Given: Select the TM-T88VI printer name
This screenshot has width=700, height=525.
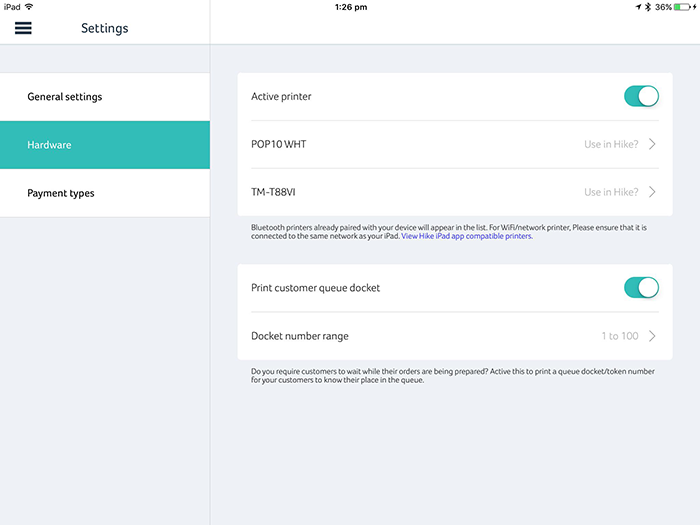Looking at the screenshot, I should coord(273,192).
